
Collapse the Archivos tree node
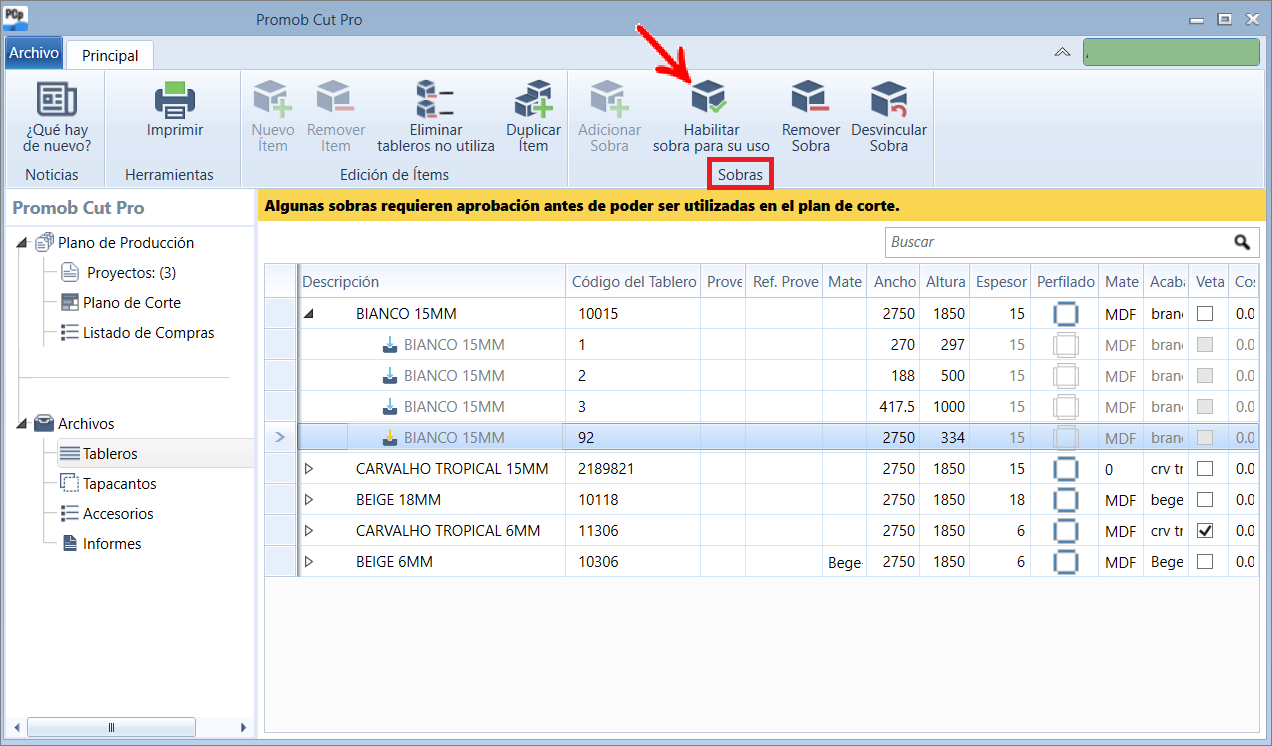pos(23,424)
